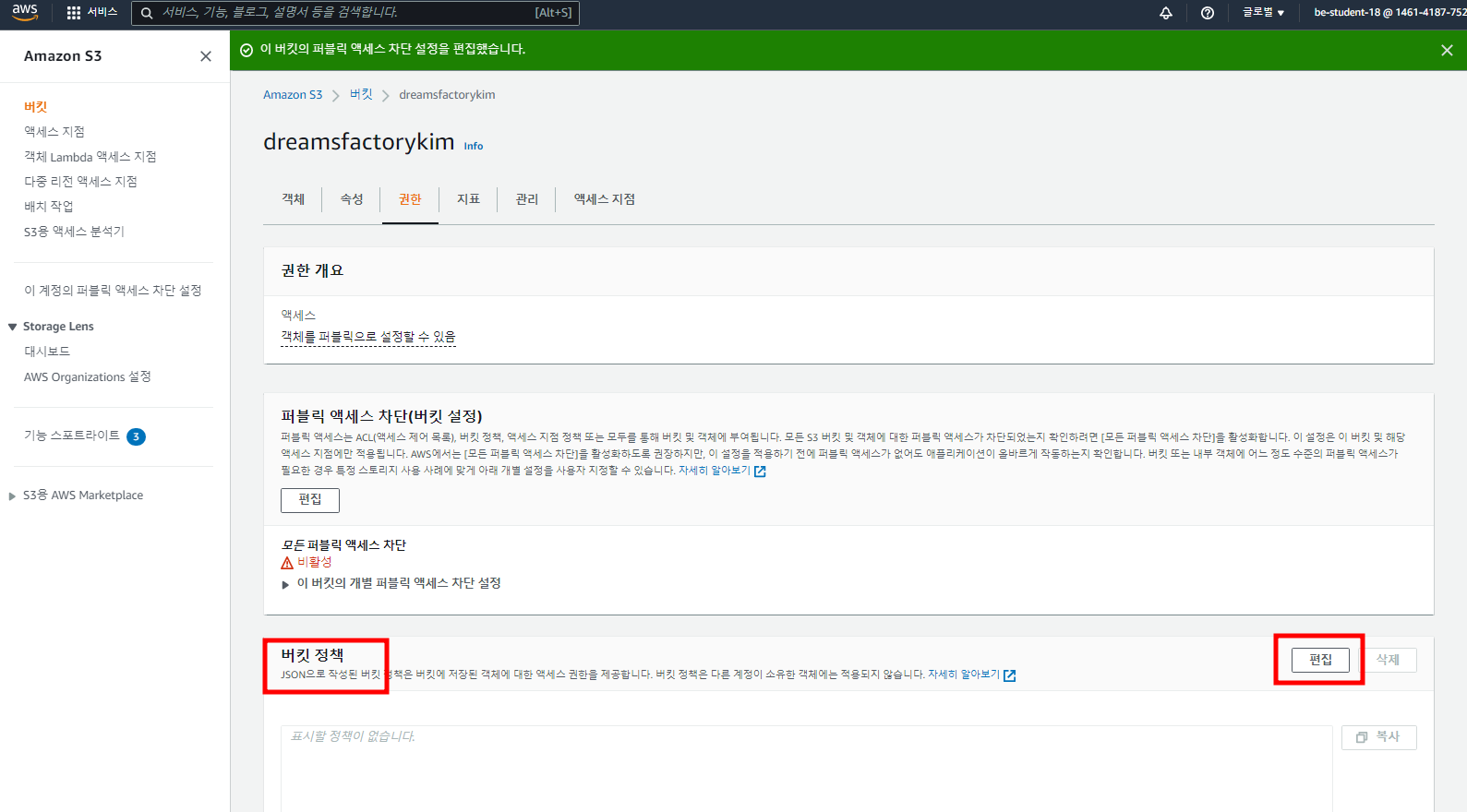Switch to the 권한 tab
1467x812 pixels.
point(410,199)
